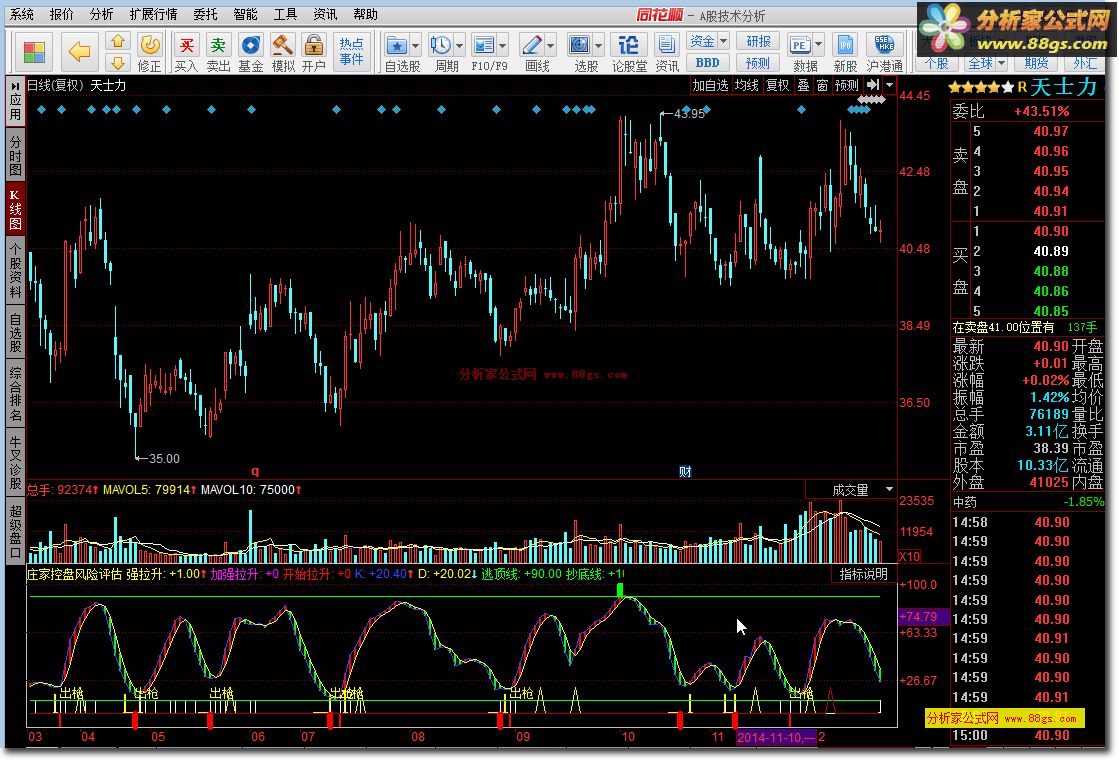The height and width of the screenshot is (761, 1119).
Task: Switch to the 个股资料 sidebar tab
Action: 15,269
